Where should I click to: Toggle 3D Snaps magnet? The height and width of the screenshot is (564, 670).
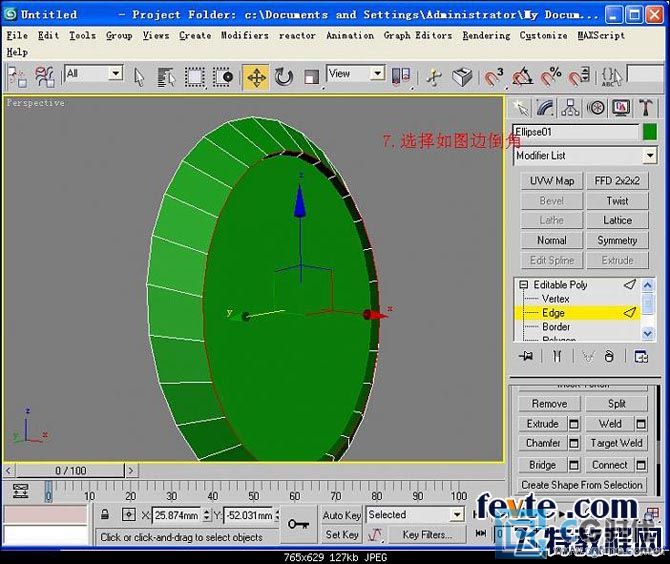pyautogui.click(x=494, y=77)
